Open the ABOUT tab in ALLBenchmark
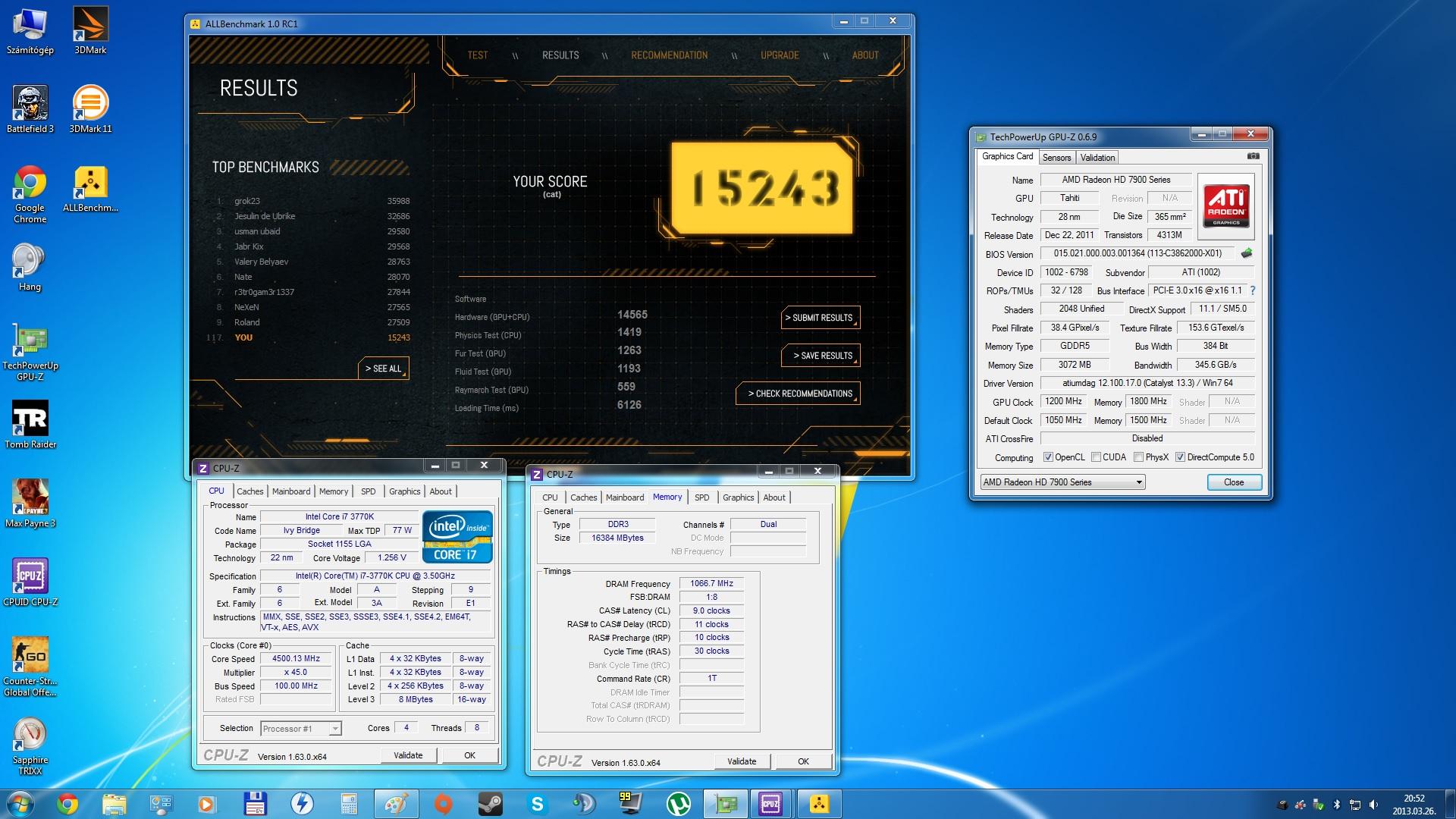Viewport: 1456px width, 819px height. 865,55
